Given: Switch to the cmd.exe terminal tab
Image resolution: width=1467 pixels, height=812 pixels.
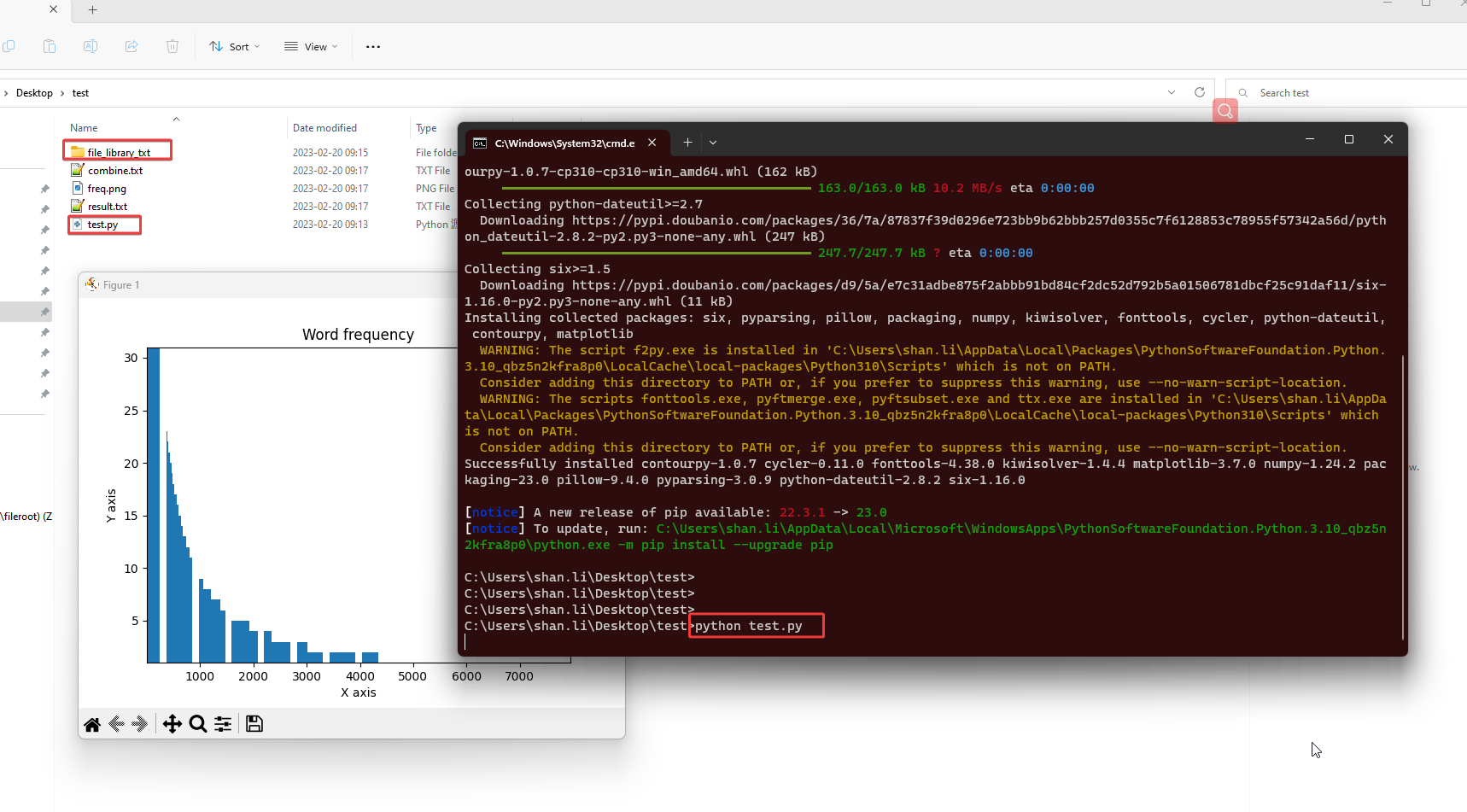Looking at the screenshot, I should [x=564, y=143].
